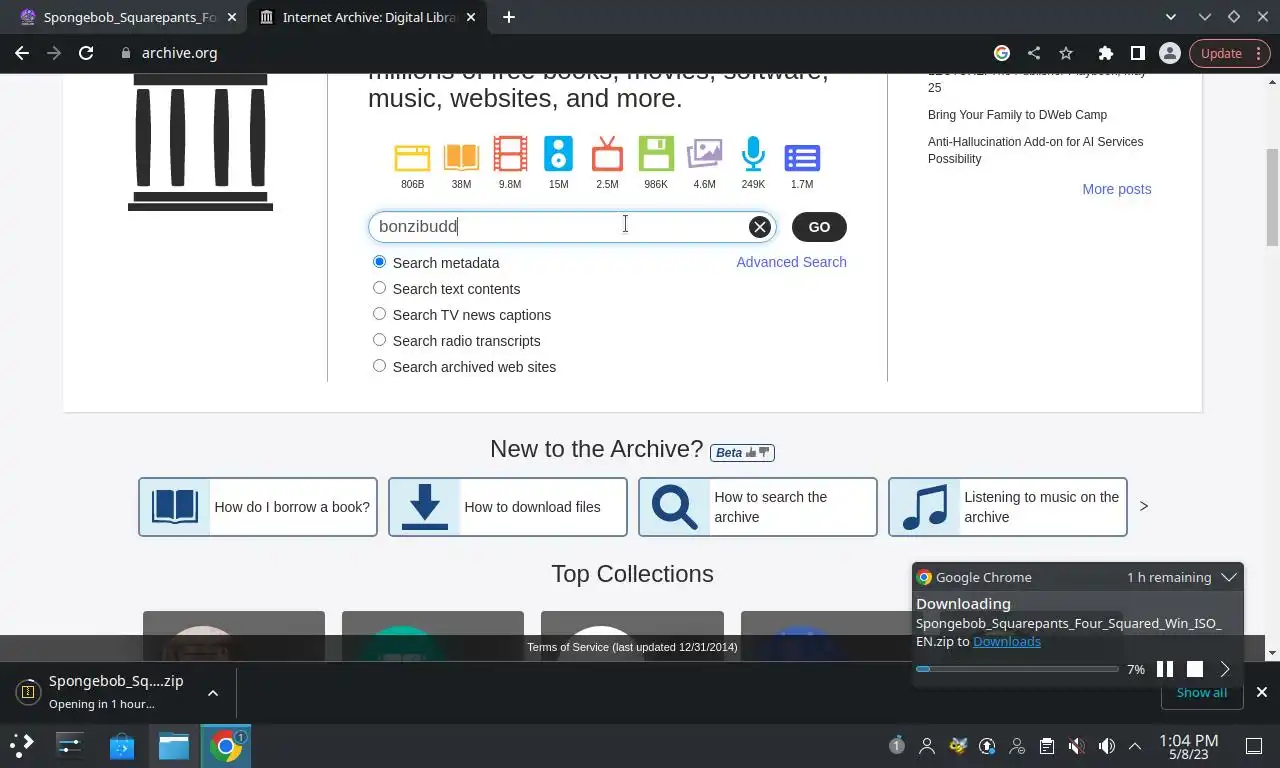1280x768 pixels.
Task: Open How do I borrow a book card
Action: [x=258, y=507]
